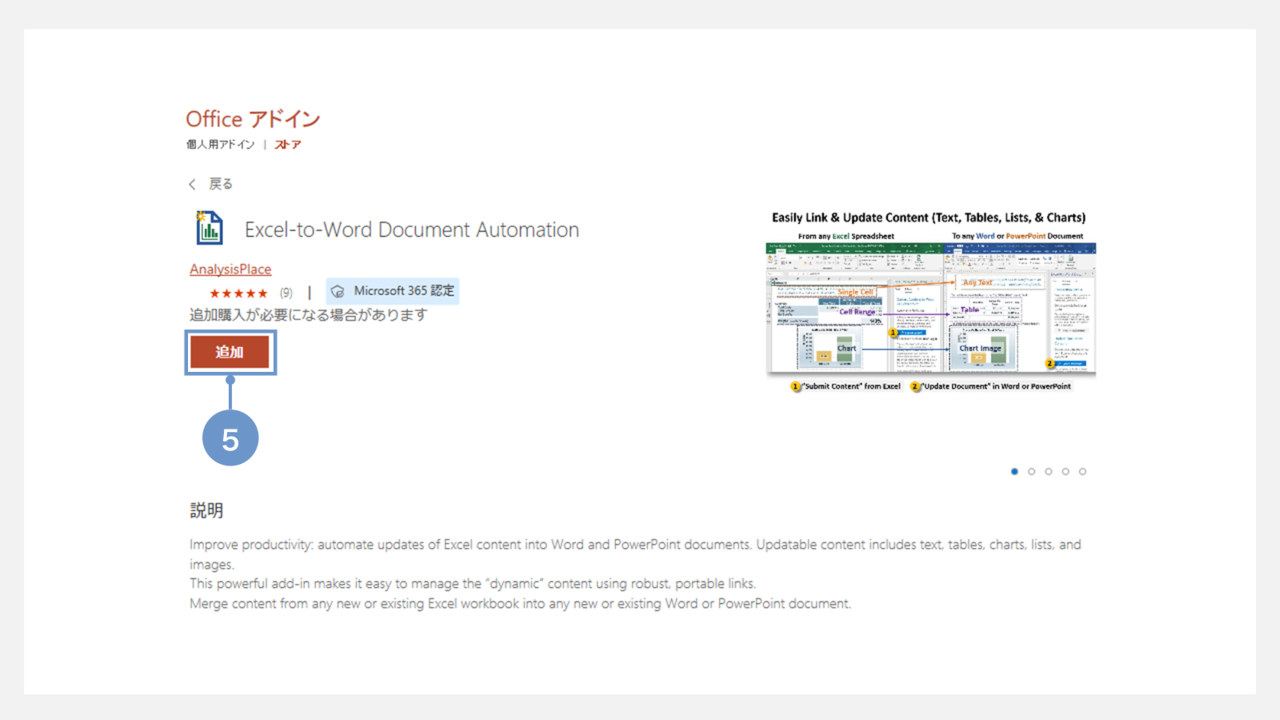Viewport: 1280px width, 720px height.
Task: Switch to the 個人用アドイン tab
Action: point(220,145)
